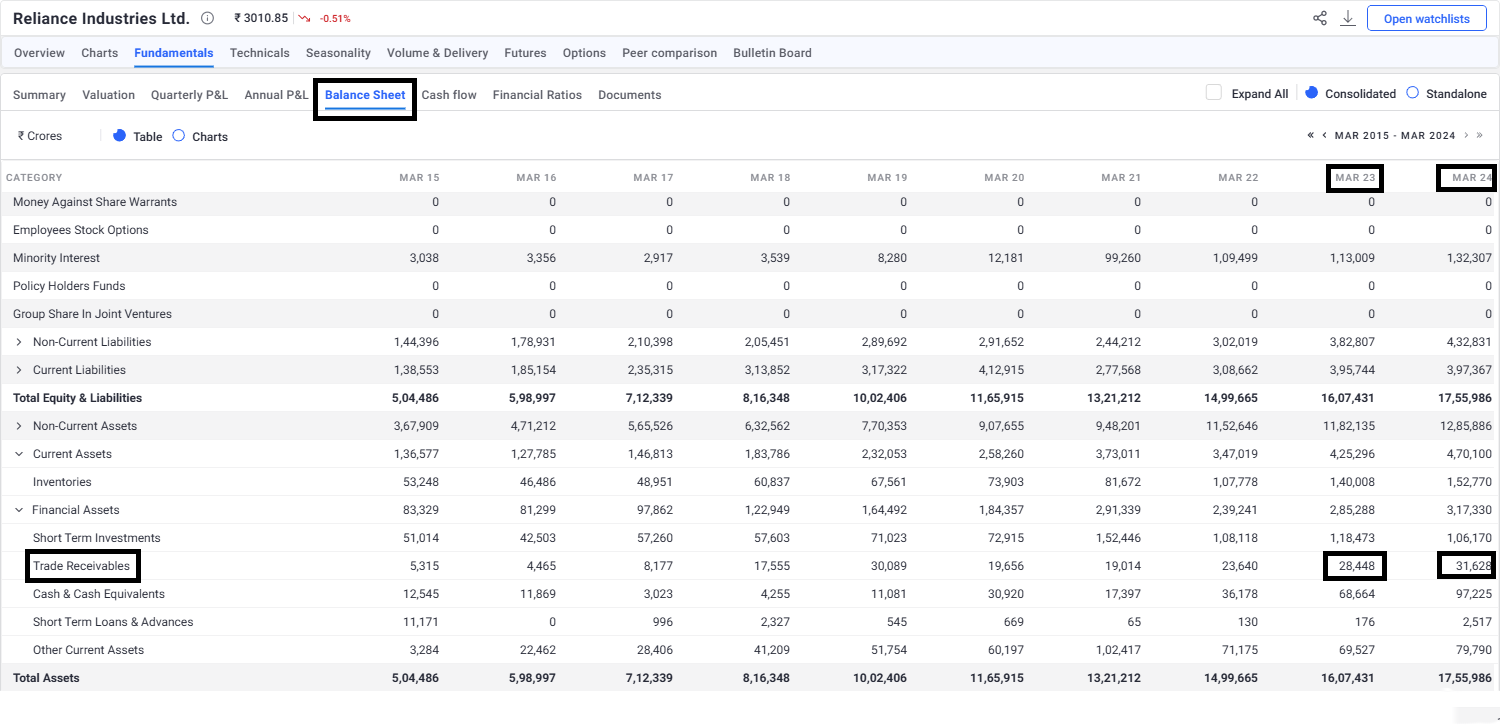Open the Futures tab
1500x726 pixels.
click(x=525, y=53)
